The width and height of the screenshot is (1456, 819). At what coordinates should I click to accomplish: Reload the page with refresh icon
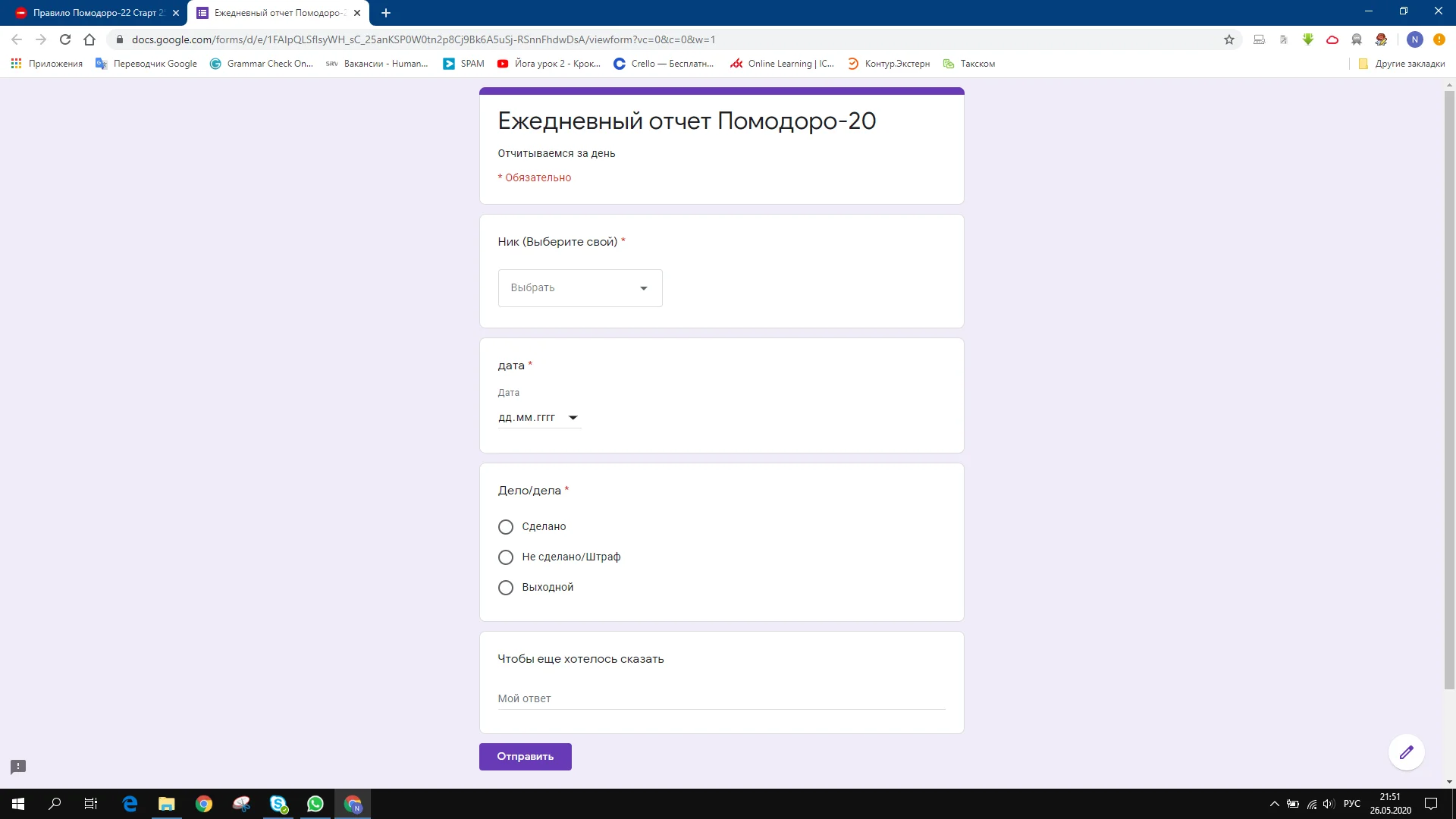point(65,39)
